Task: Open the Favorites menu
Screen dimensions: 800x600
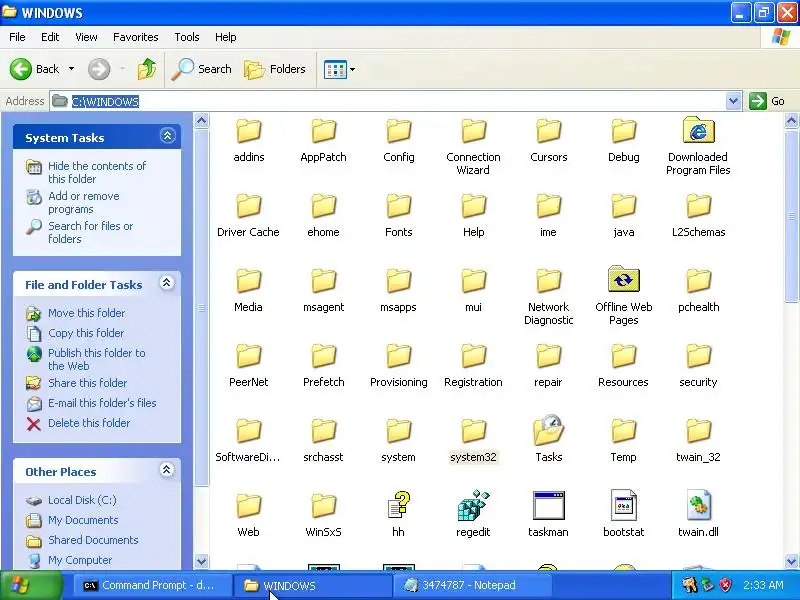Action: (x=136, y=37)
